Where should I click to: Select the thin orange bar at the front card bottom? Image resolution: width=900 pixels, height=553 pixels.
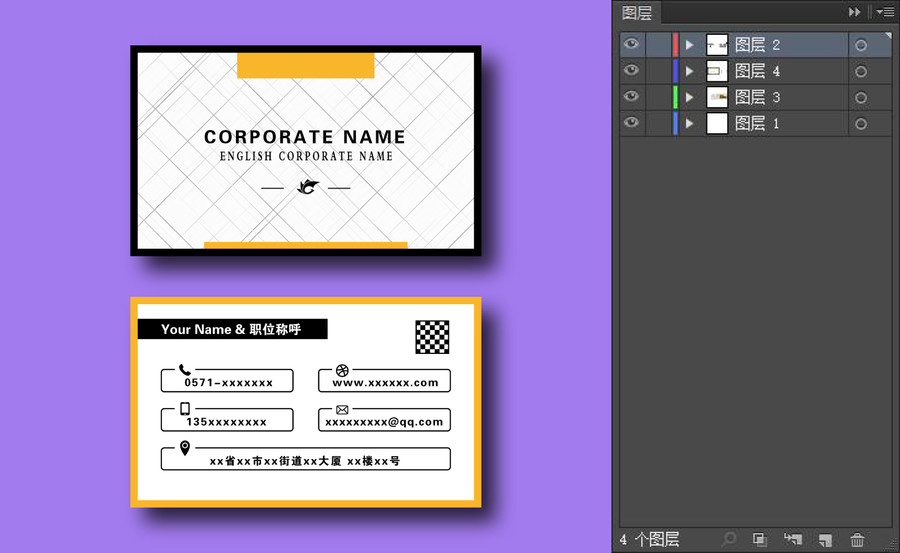coord(306,246)
